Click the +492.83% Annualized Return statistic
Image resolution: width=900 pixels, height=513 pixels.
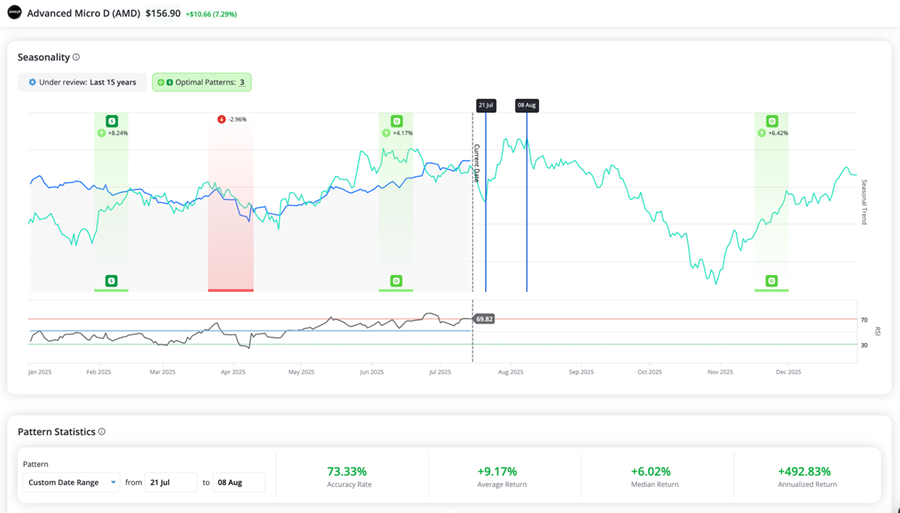(x=804, y=471)
